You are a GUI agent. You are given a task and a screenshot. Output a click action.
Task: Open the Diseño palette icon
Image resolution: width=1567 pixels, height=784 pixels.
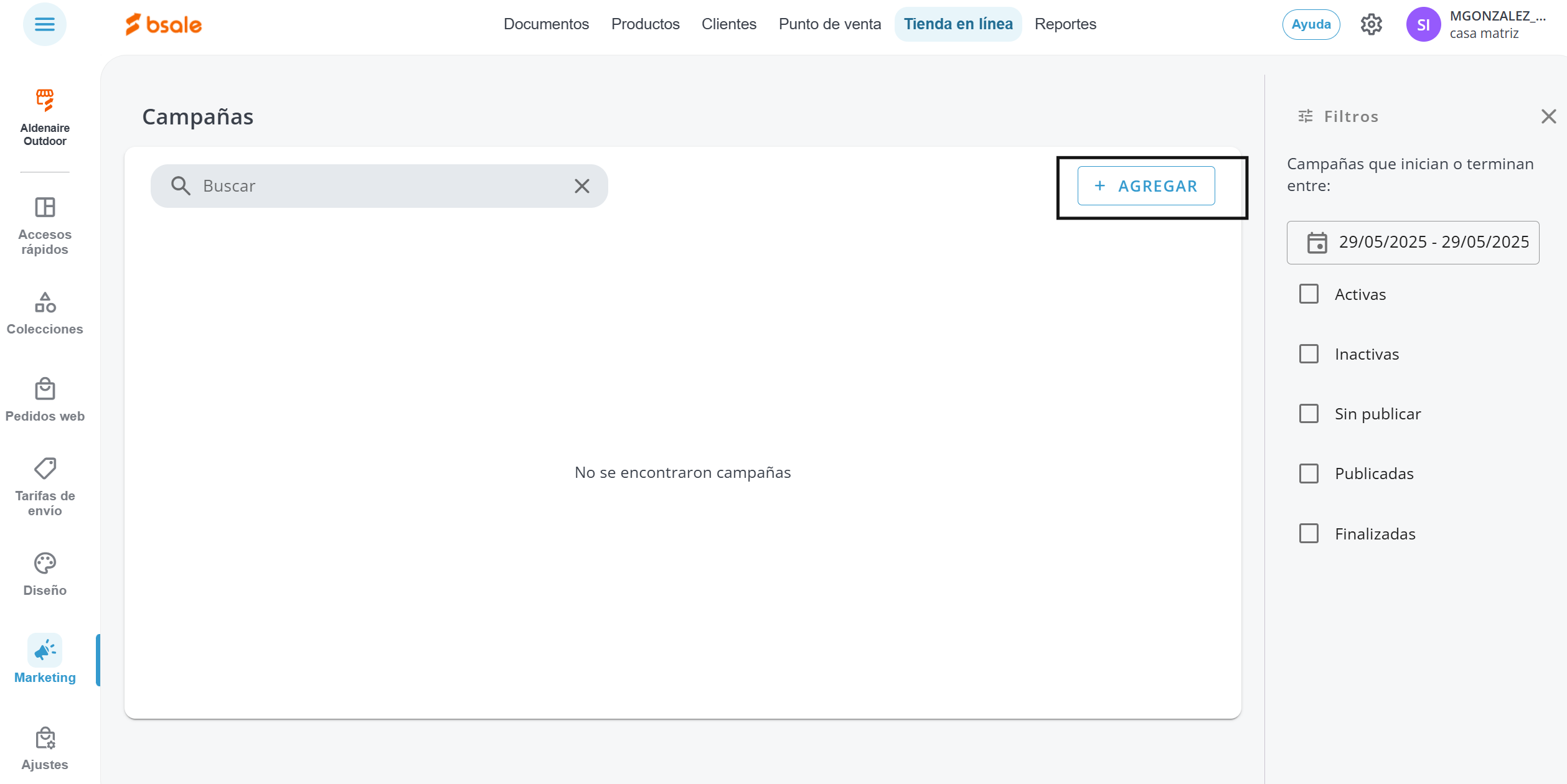[45, 563]
